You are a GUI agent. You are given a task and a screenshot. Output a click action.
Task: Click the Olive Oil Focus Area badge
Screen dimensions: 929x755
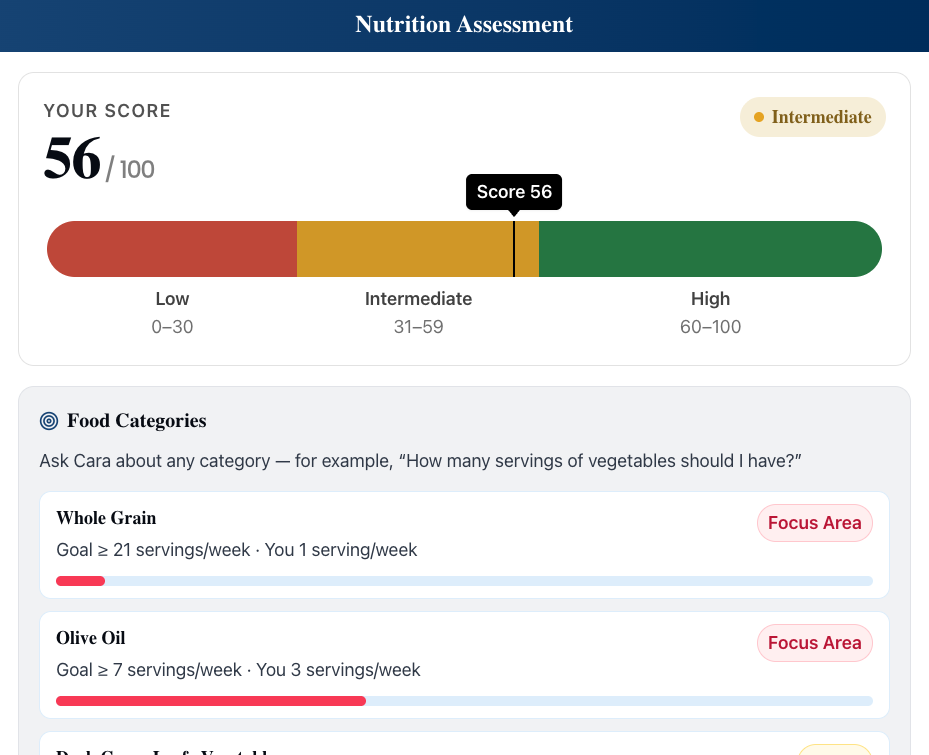click(x=815, y=642)
